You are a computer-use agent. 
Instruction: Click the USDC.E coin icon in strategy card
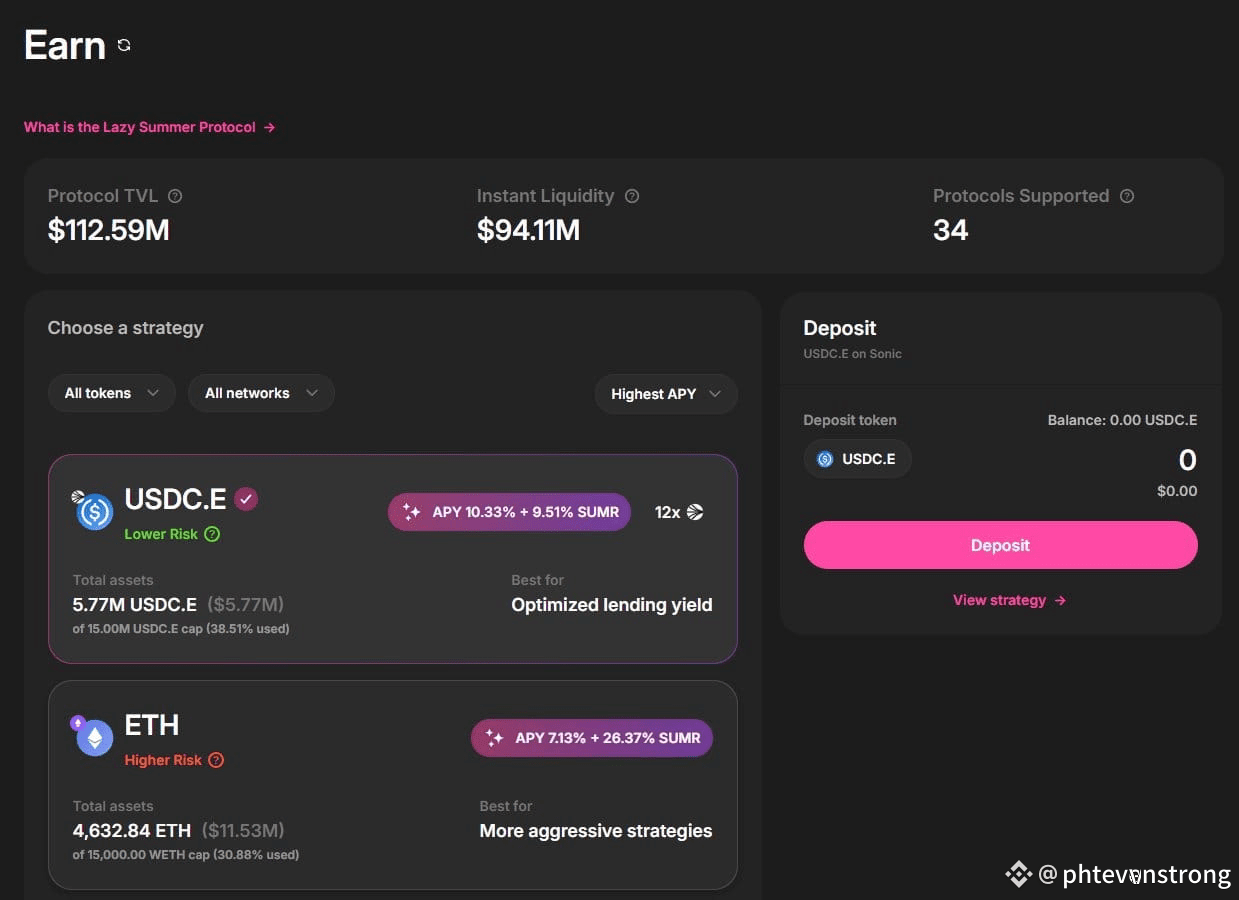click(94, 512)
